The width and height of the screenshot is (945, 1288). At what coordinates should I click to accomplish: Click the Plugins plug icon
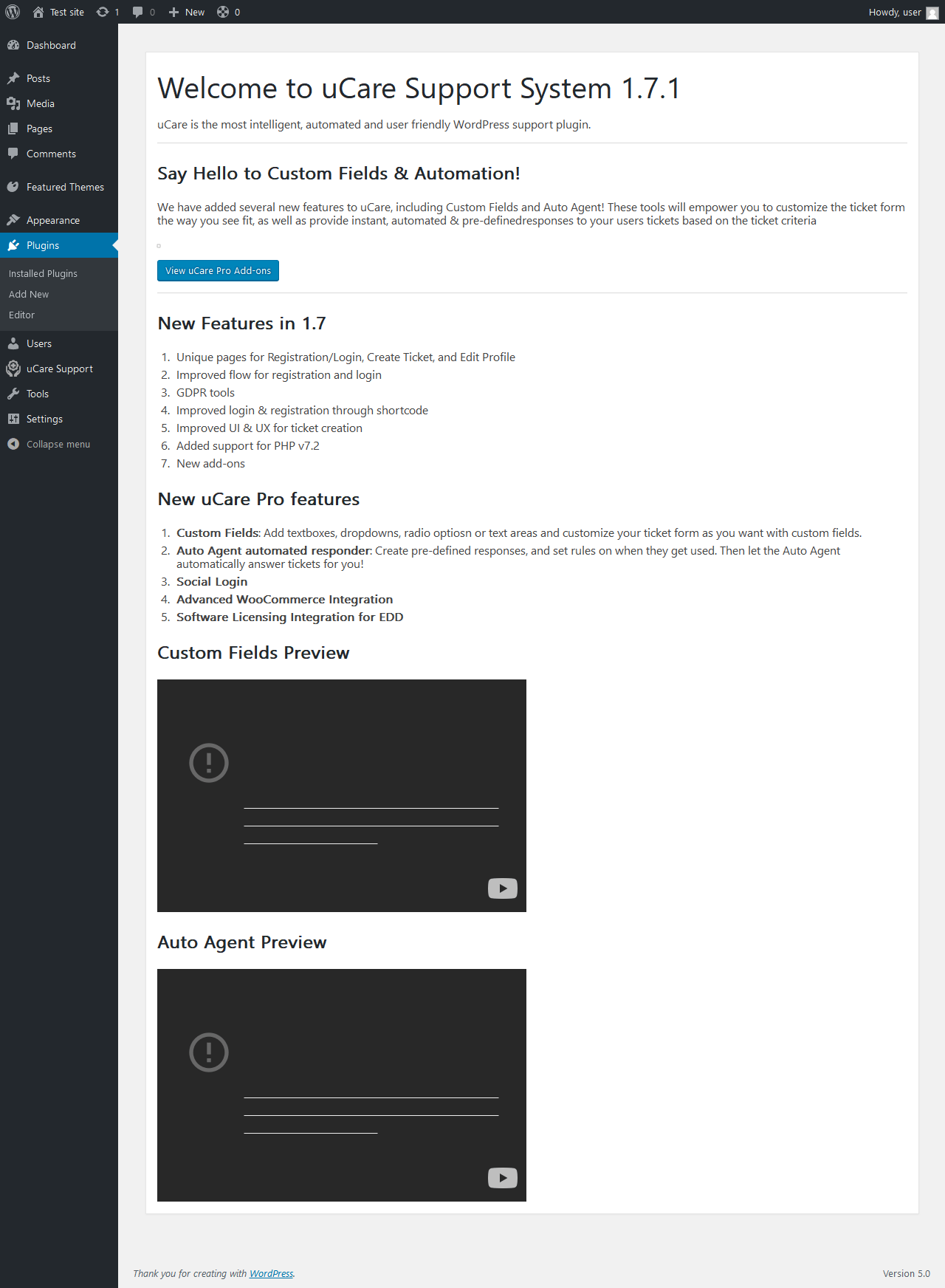(13, 245)
